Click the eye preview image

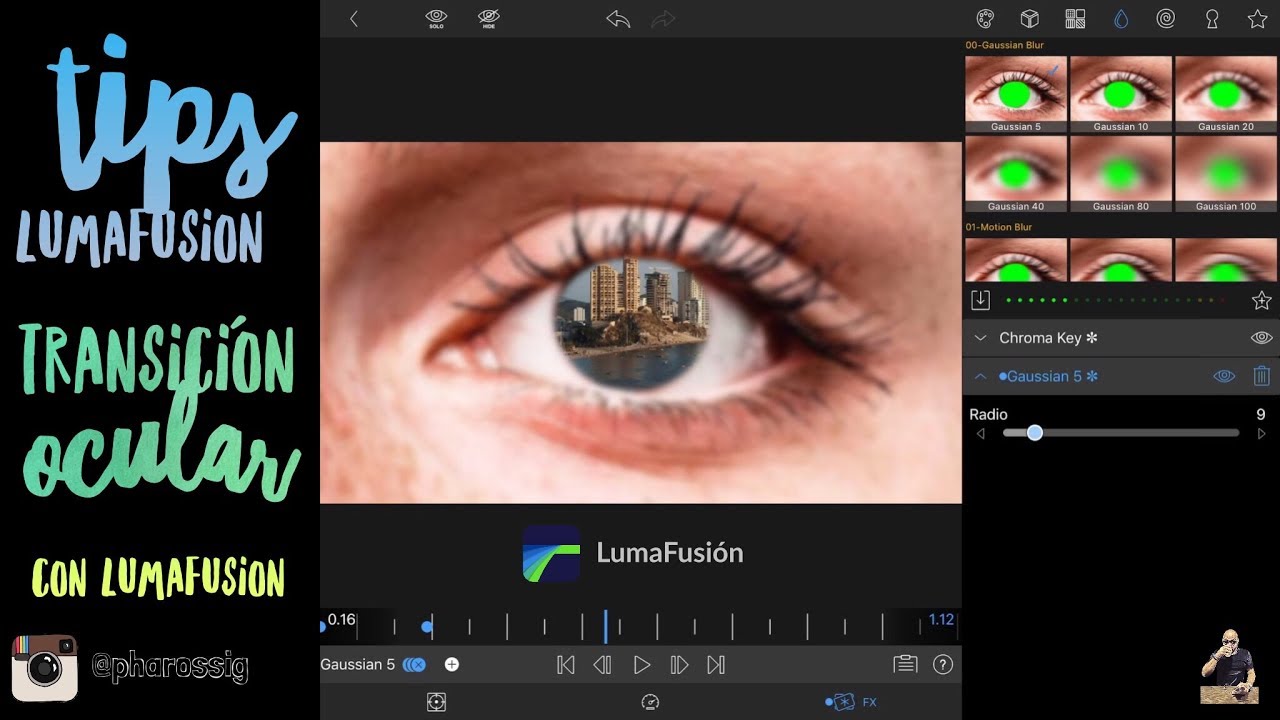641,322
